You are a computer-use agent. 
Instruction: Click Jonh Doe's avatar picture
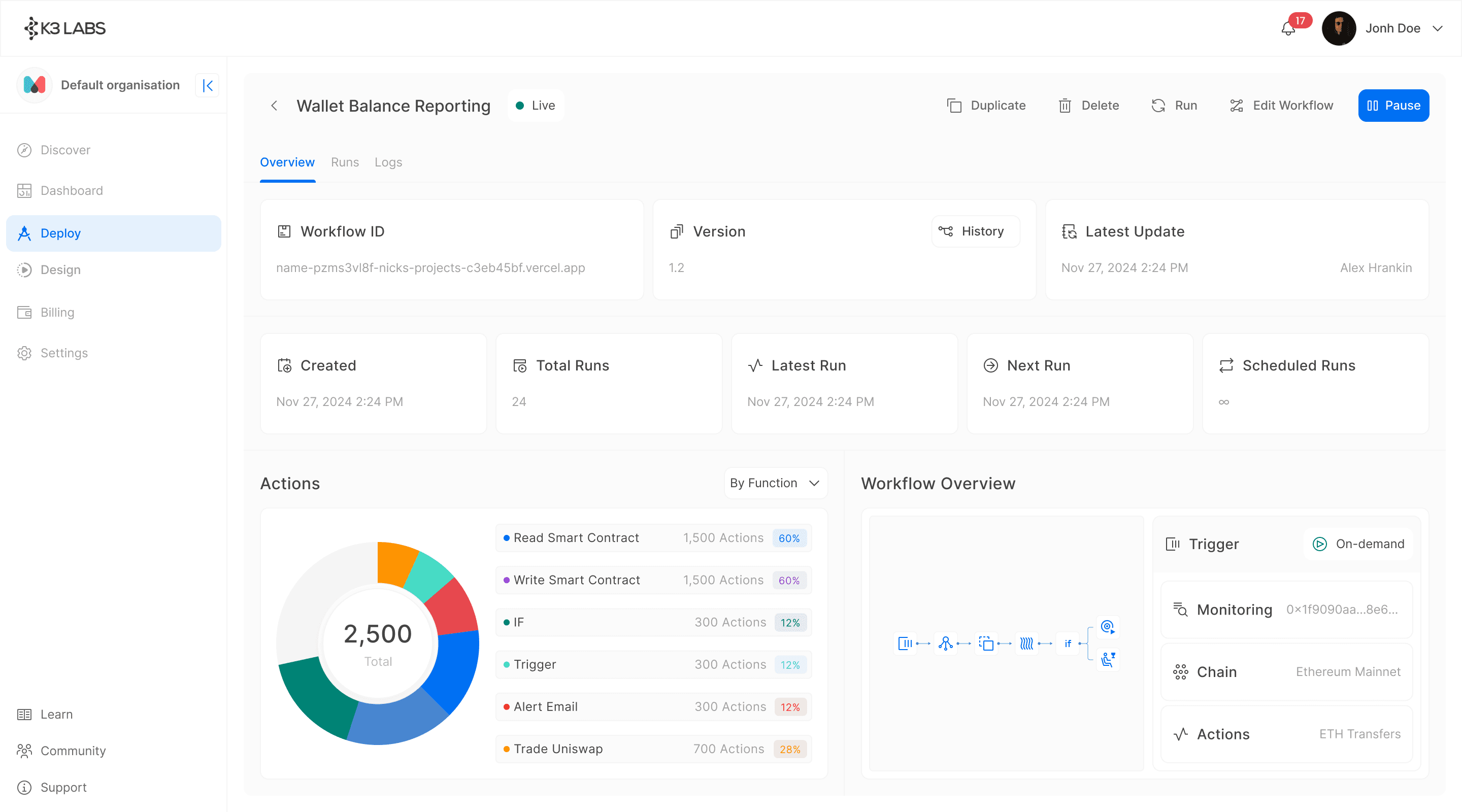[x=1338, y=28]
